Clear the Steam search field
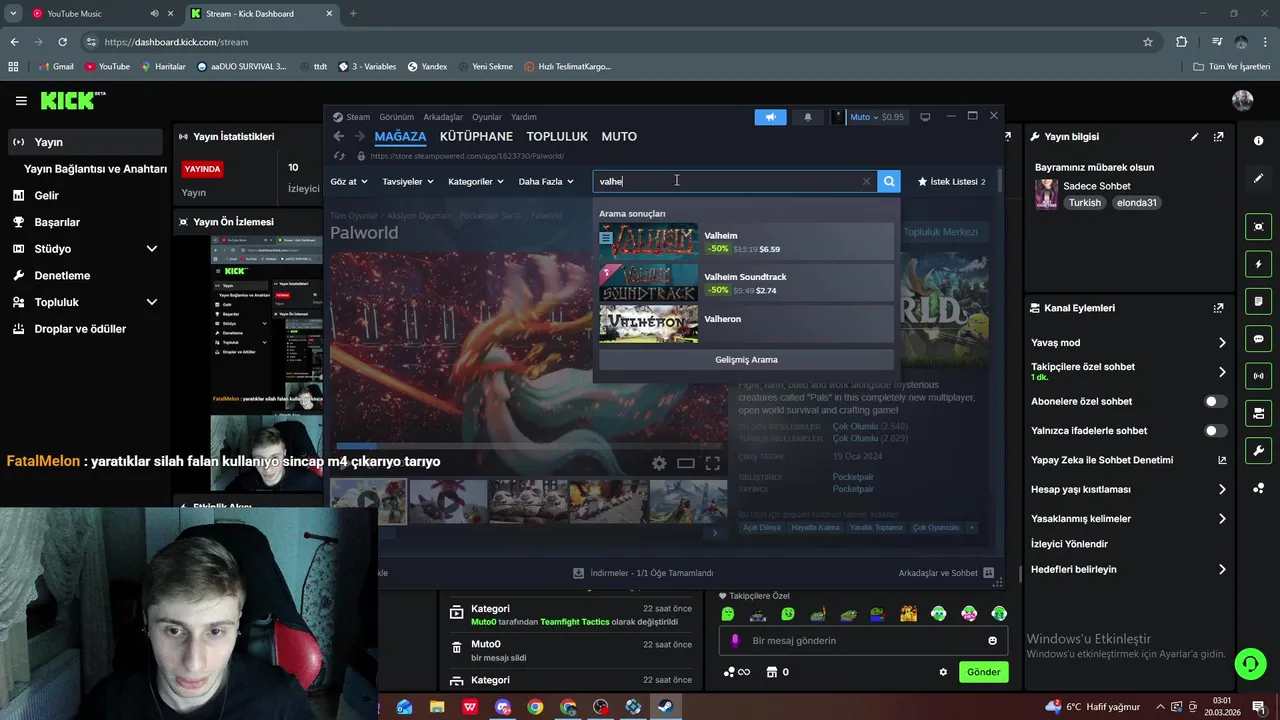Image resolution: width=1280 pixels, height=720 pixels. tap(866, 181)
